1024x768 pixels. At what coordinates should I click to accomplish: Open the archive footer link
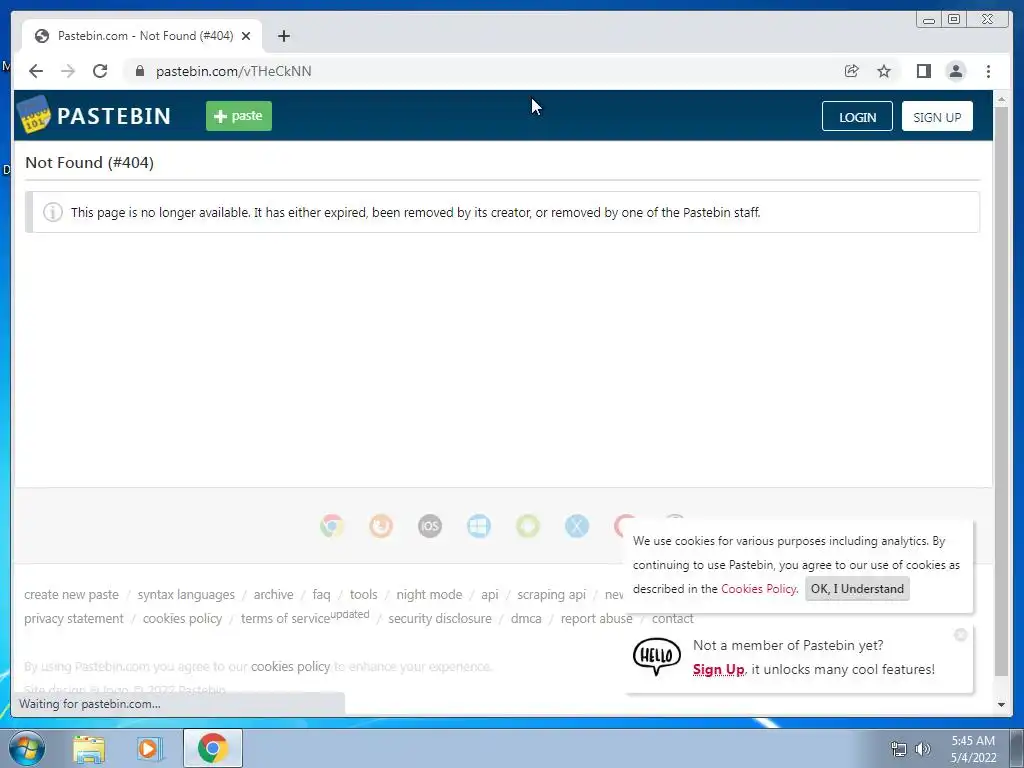pos(274,595)
